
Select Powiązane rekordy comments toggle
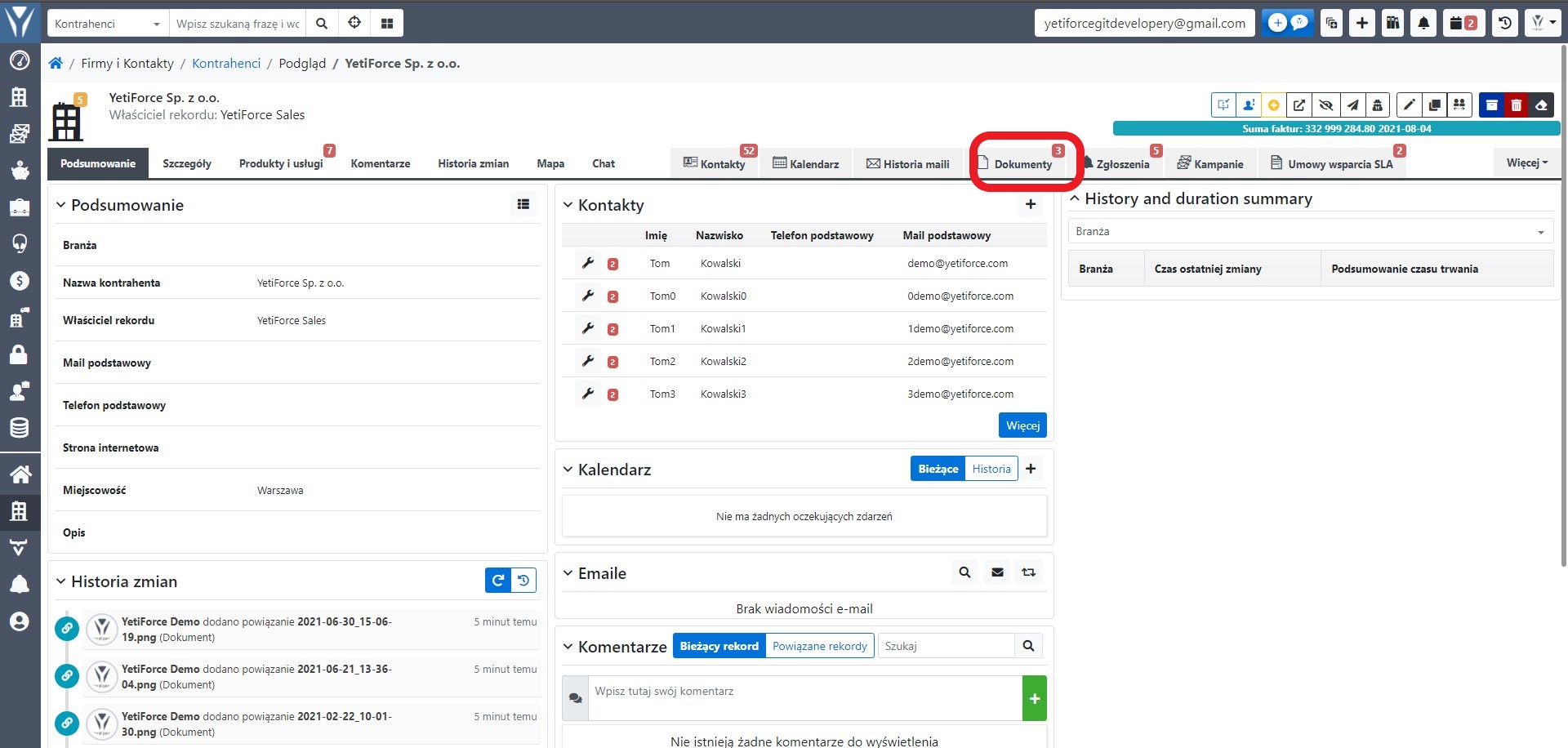(x=820, y=646)
